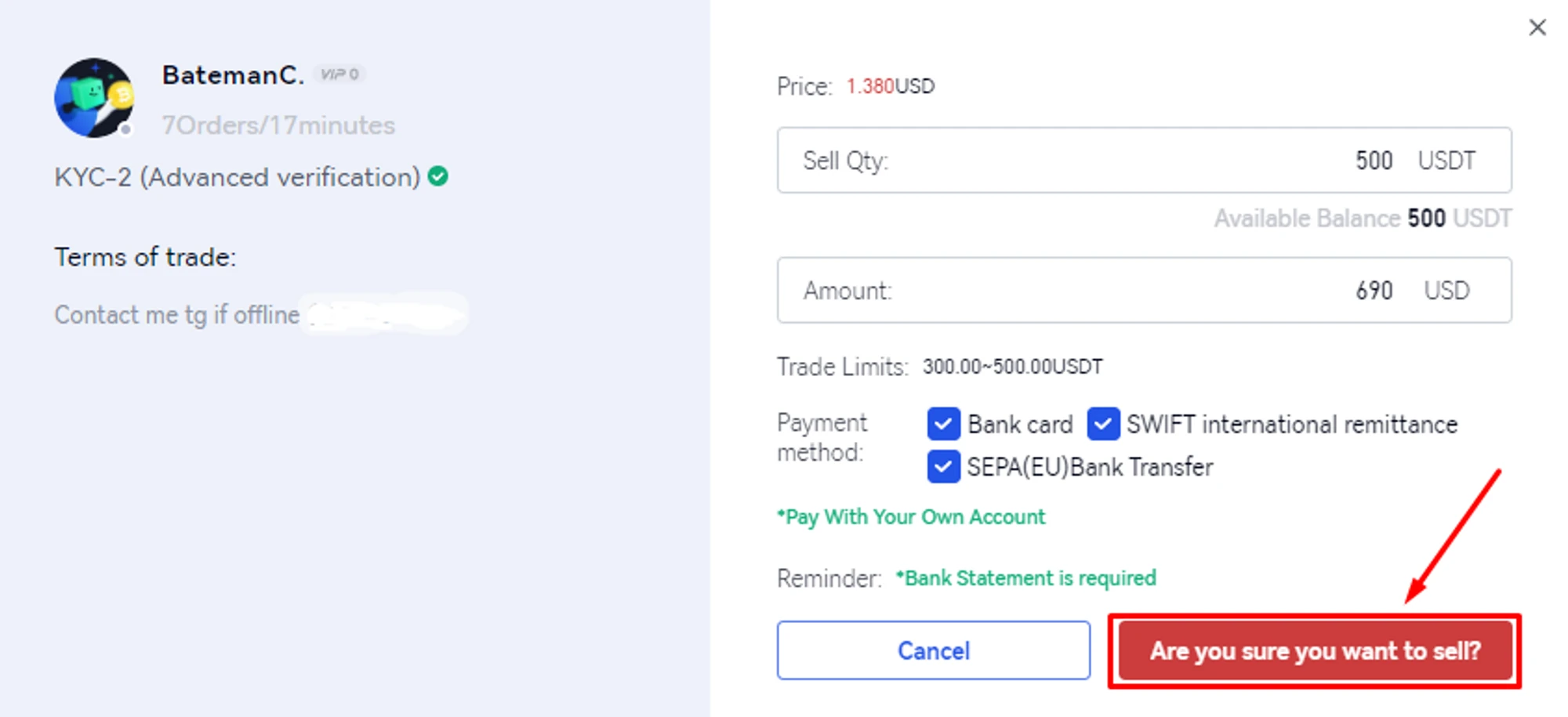Select the KYC-2 Advanced verification label

pyautogui.click(x=237, y=177)
